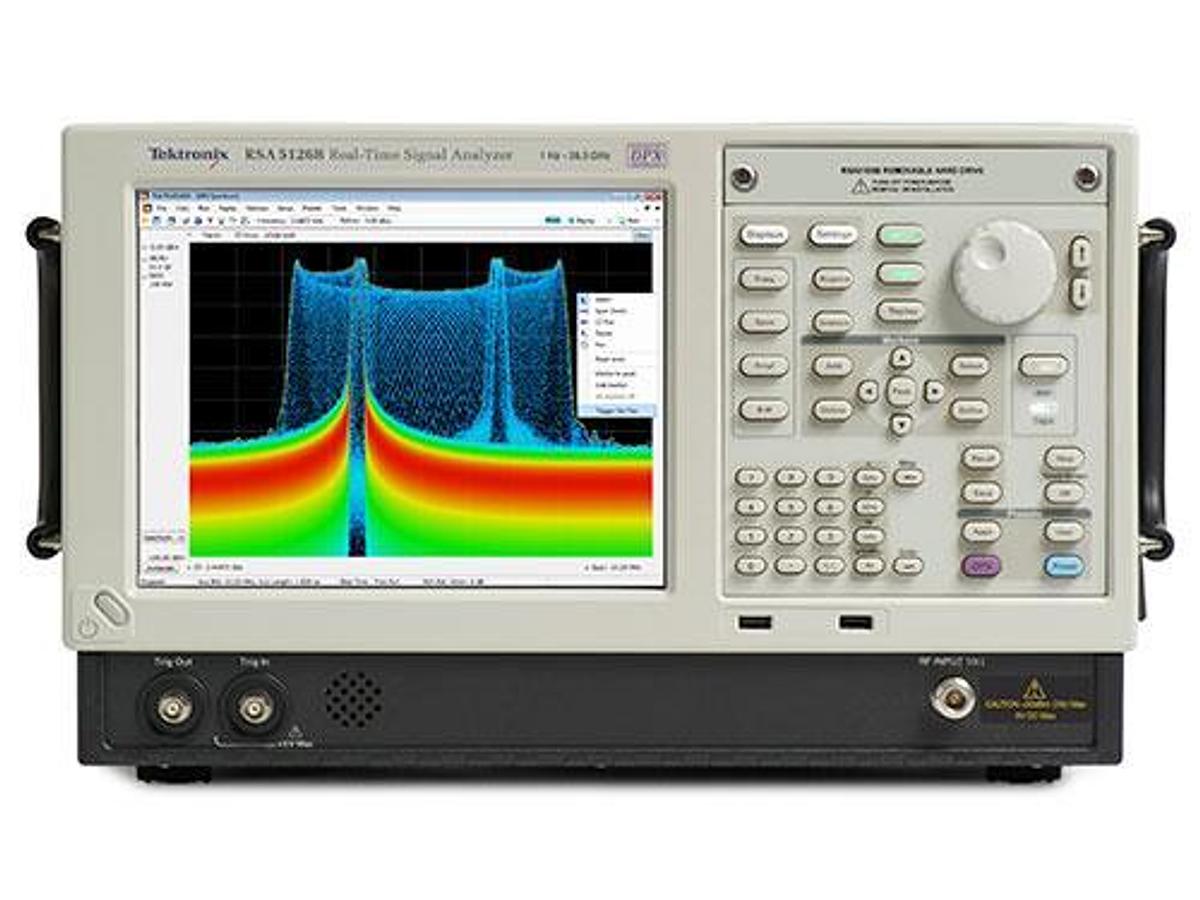Choose Marker to peak in the context menu
This screenshot has height=900, width=1200.
coord(616,374)
